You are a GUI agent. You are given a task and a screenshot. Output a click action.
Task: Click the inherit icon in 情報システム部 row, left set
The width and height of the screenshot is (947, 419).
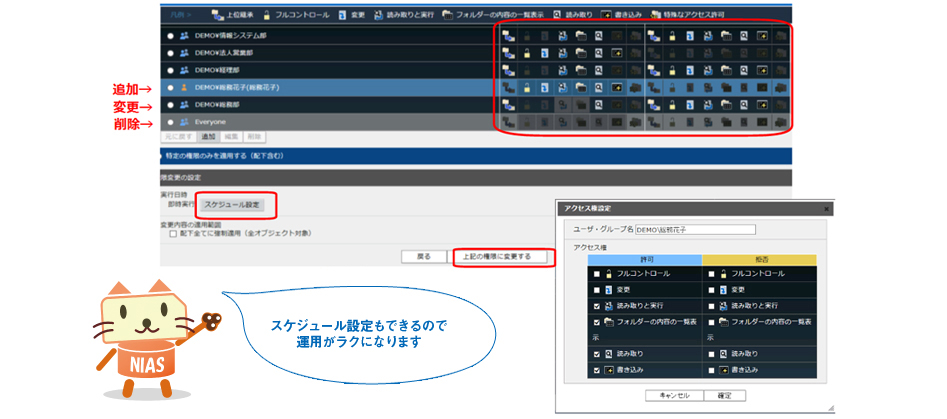(x=509, y=36)
